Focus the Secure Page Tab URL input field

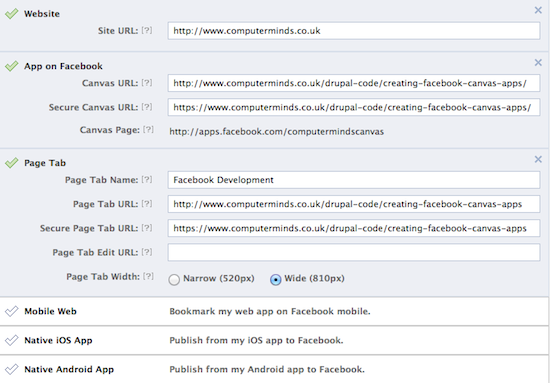tap(354, 228)
